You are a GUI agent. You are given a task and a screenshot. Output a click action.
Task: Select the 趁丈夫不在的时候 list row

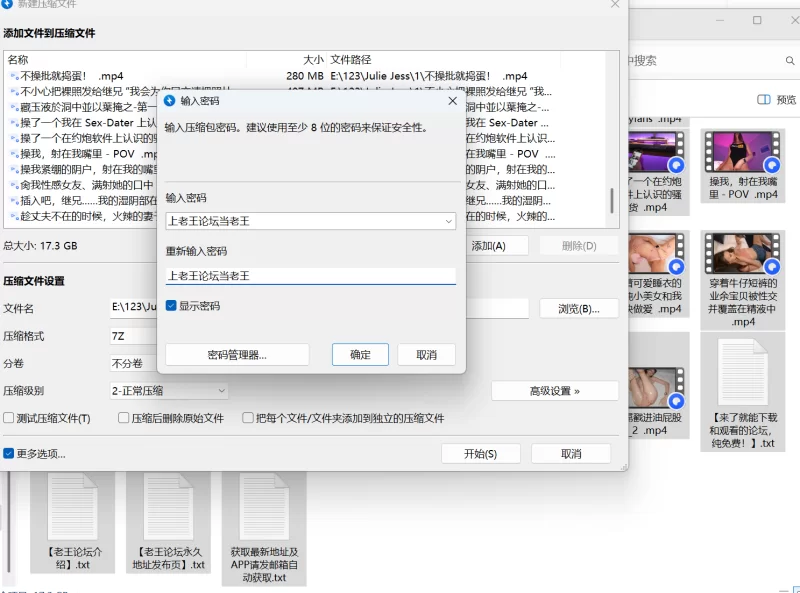(x=306, y=216)
